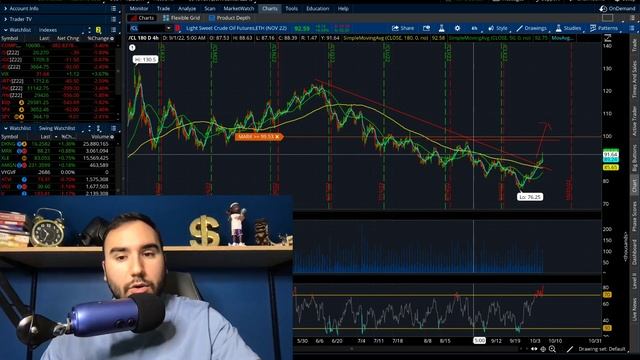Sort Swing Watchlist by Volume column
The height and width of the screenshot is (360, 640).
click(x=100, y=137)
